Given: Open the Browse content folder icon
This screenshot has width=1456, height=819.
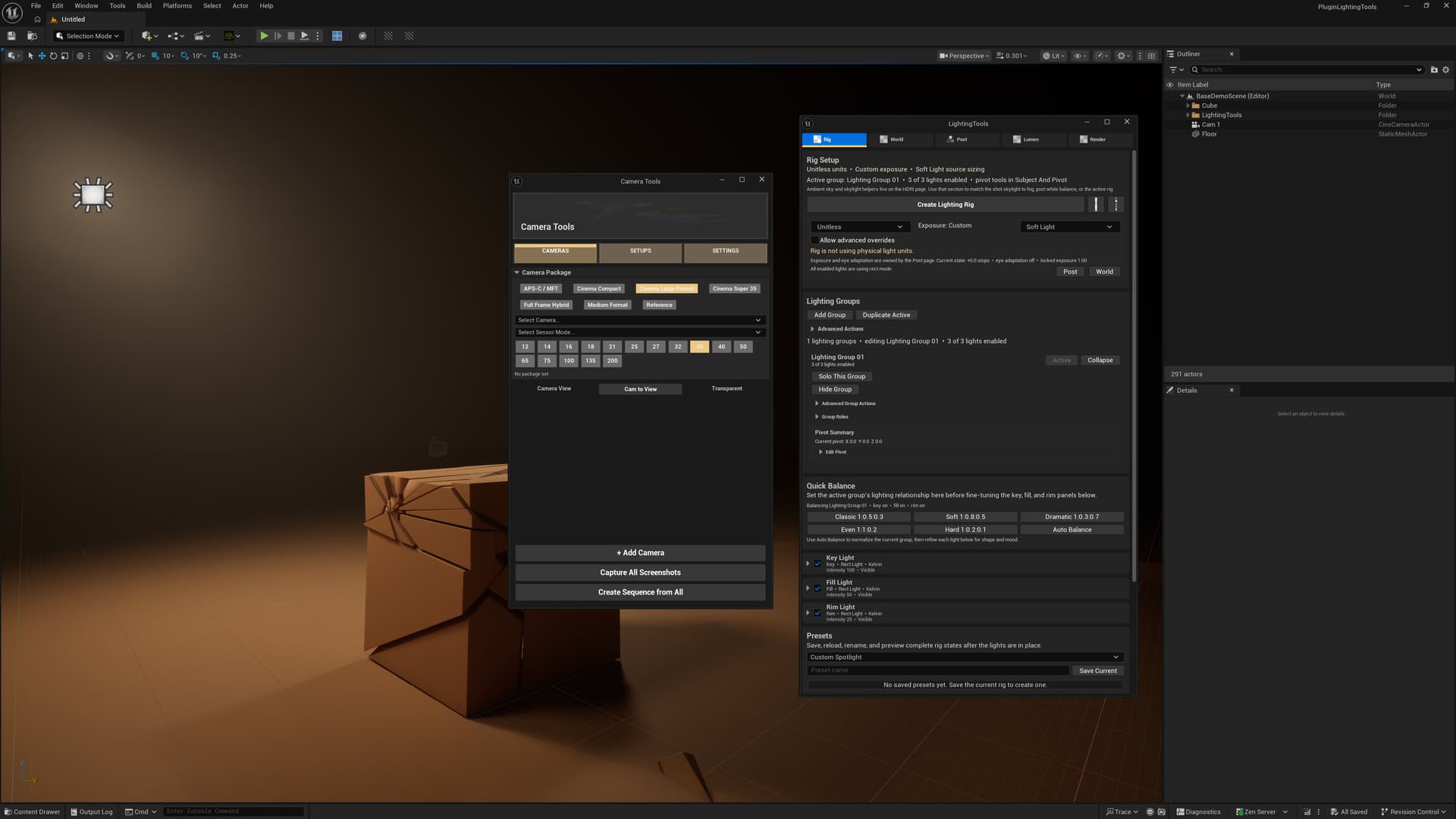Looking at the screenshot, I should pyautogui.click(x=32, y=36).
